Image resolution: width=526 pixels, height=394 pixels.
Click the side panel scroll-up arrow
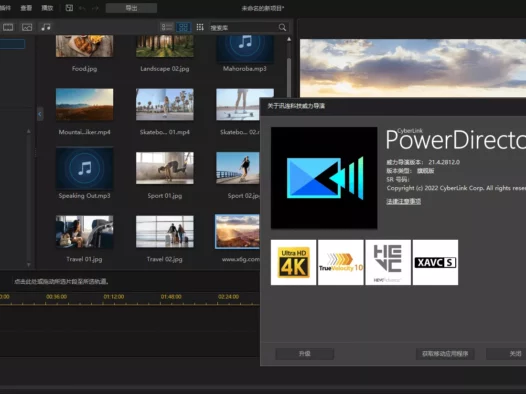point(29,131)
